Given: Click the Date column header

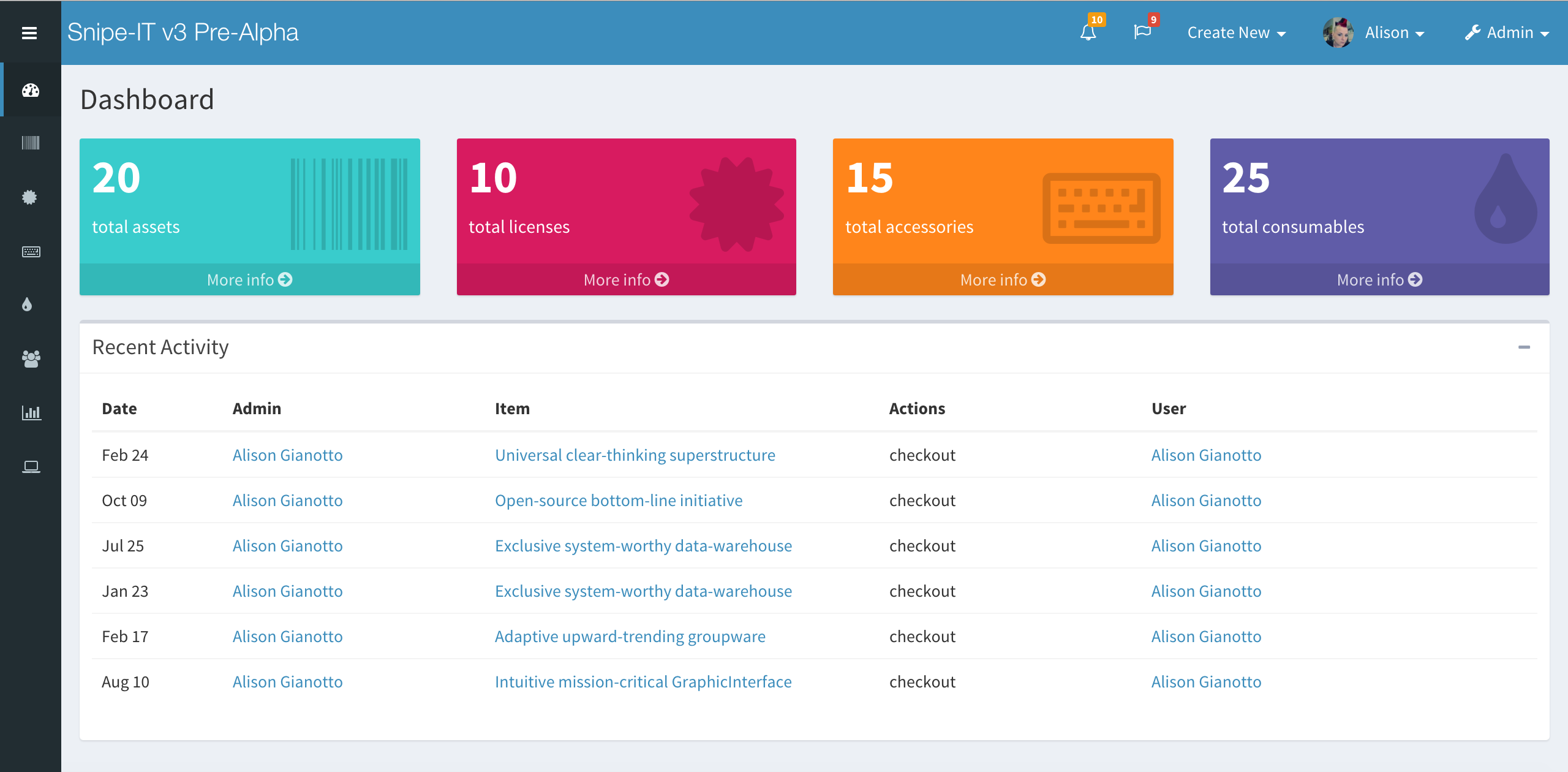Looking at the screenshot, I should [119, 409].
